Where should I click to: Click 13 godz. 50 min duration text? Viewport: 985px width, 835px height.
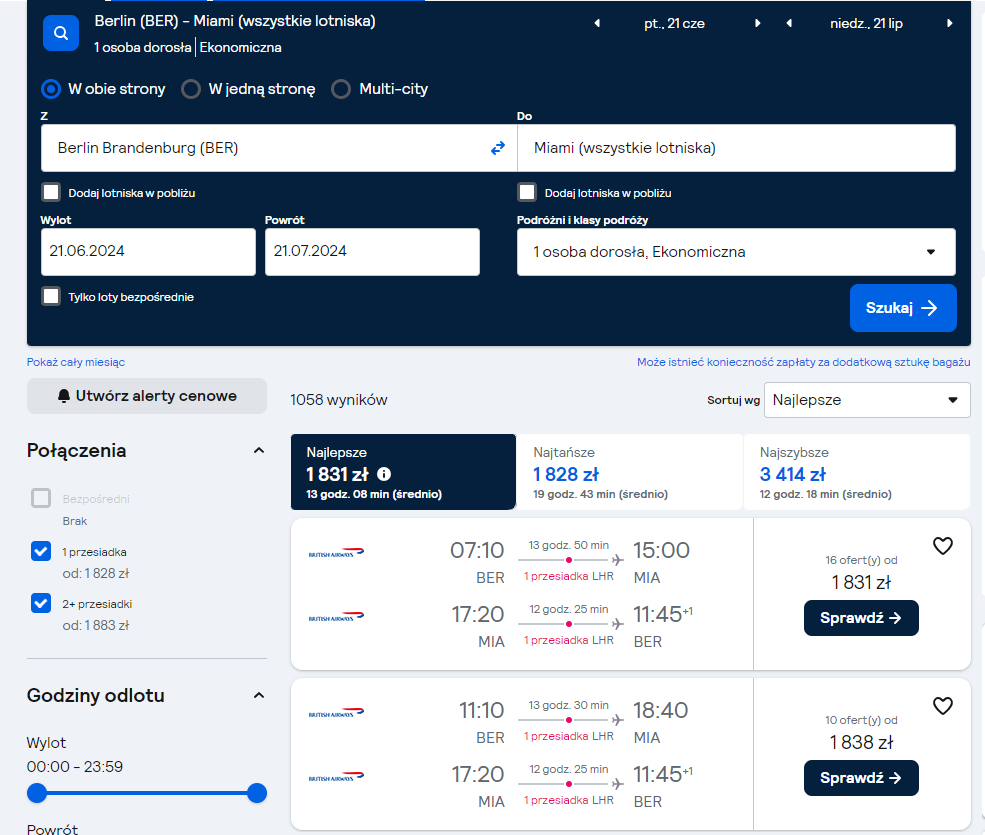[569, 545]
